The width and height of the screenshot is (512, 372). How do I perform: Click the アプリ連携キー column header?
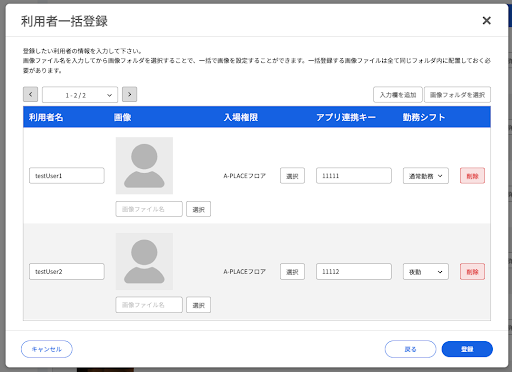coord(346,117)
